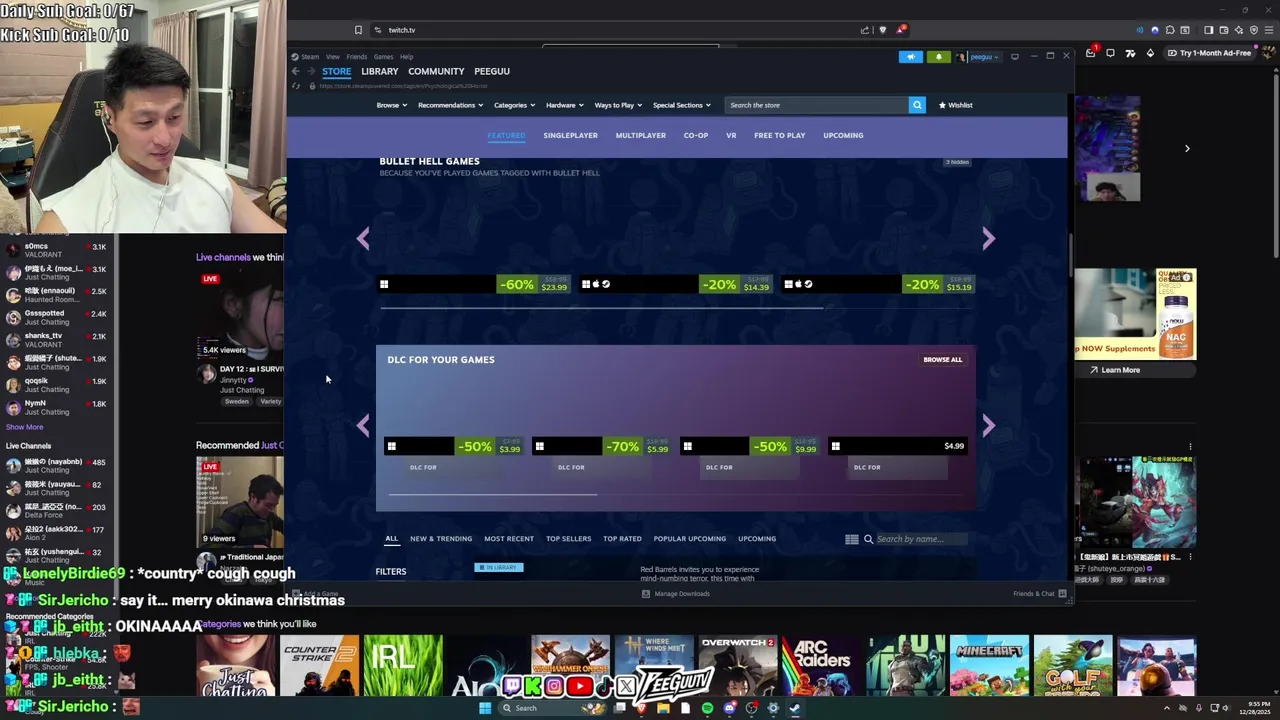Image resolution: width=1280 pixels, height=720 pixels.
Task: Show previous DLC For Your Games arrow
Action: 363,425
